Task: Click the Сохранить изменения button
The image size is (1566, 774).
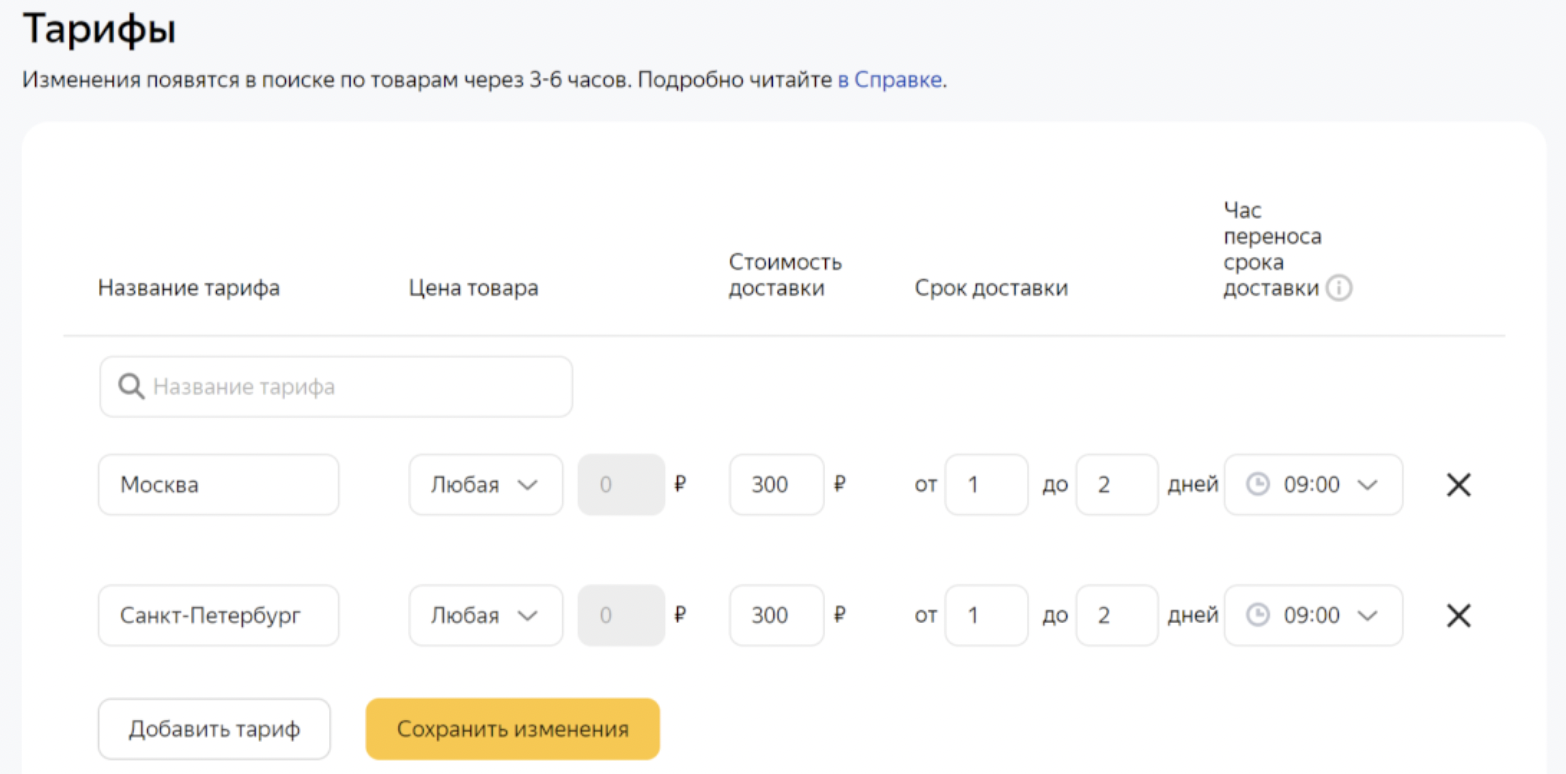Action: coord(512,729)
